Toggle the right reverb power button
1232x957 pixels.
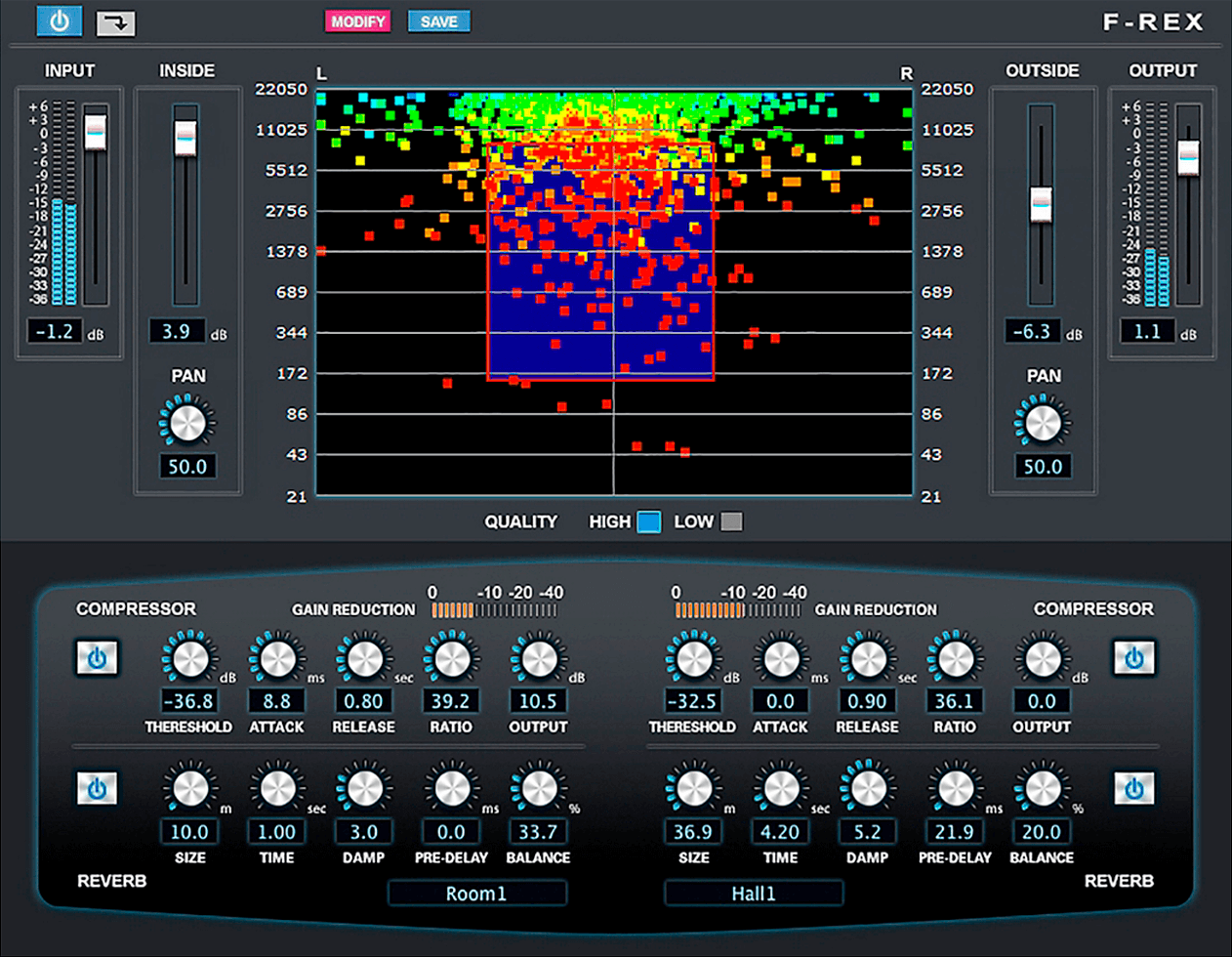point(1133,788)
